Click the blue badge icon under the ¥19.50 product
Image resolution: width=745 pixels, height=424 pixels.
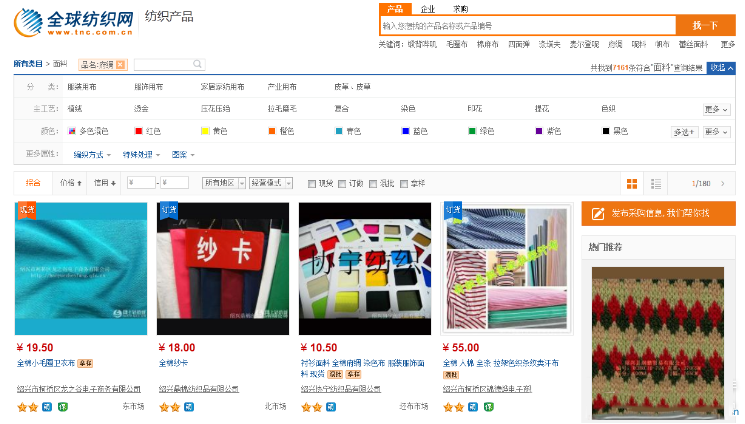pyautogui.click(x=47, y=407)
